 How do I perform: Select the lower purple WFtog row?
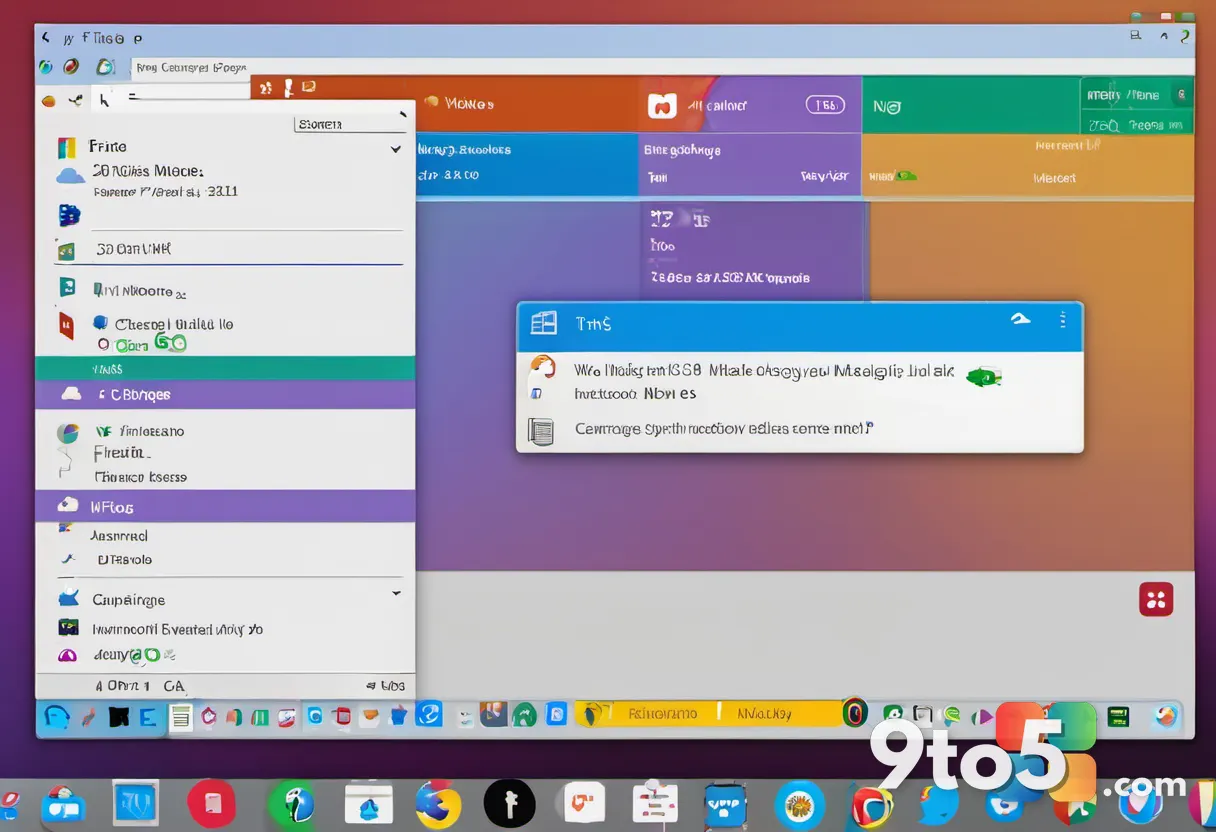[x=225, y=506]
